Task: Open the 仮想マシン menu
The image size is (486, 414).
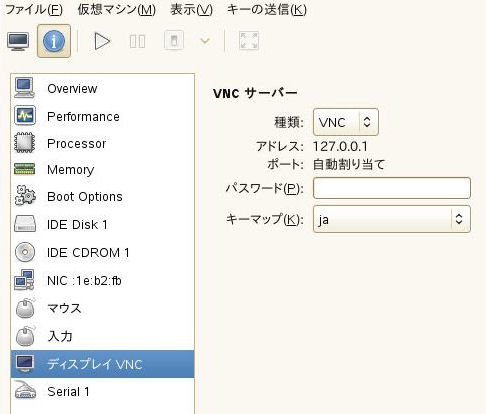Action: coord(116,9)
